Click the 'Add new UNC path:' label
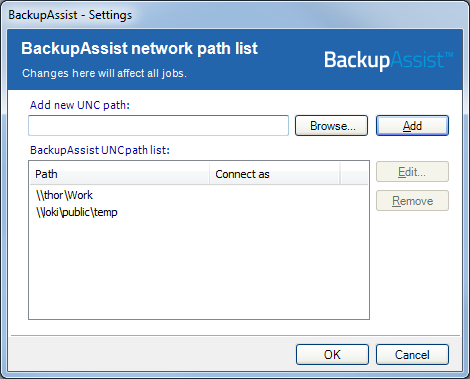The width and height of the screenshot is (470, 379). point(80,105)
